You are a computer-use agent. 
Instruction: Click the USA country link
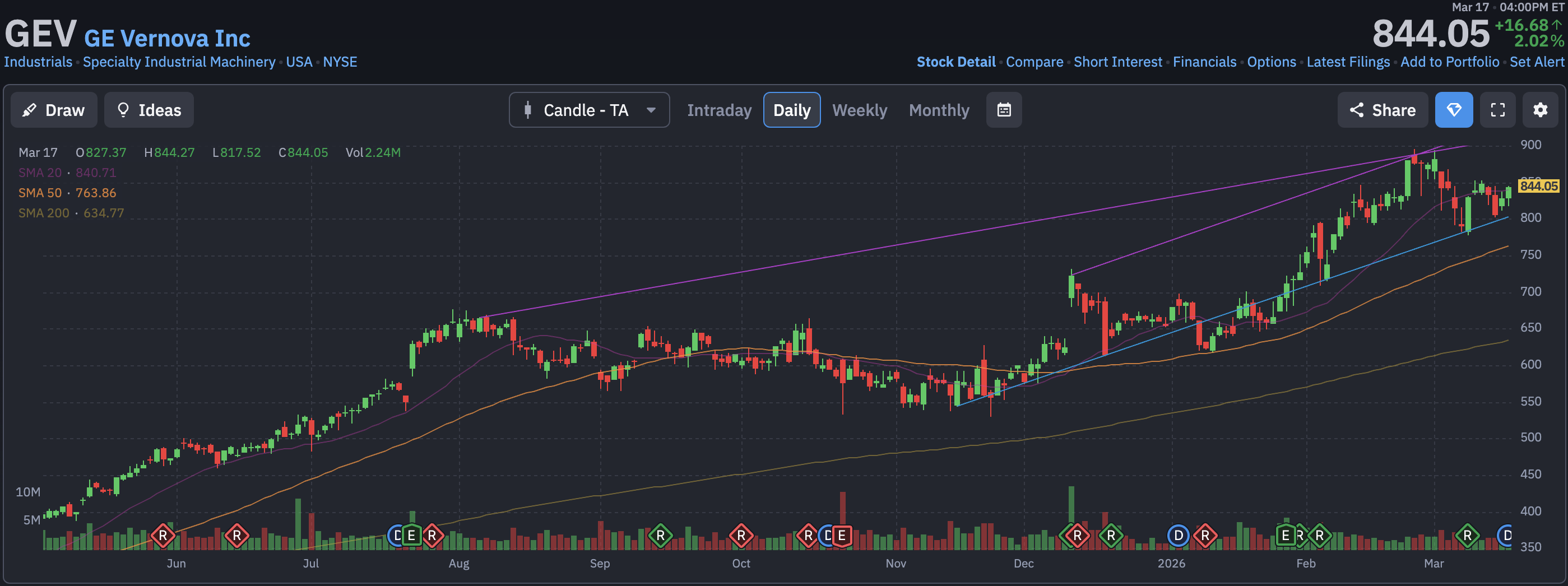tap(299, 62)
